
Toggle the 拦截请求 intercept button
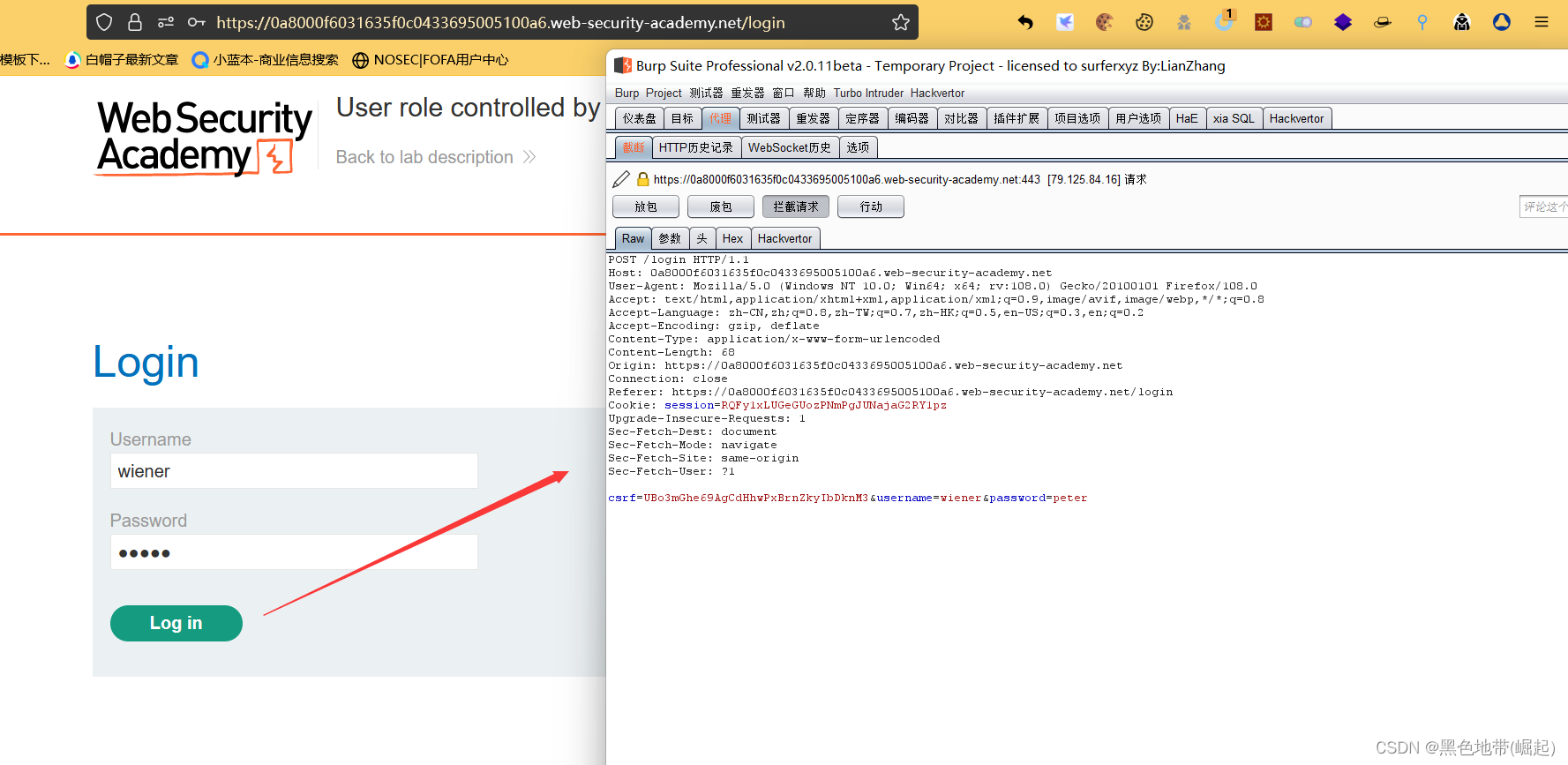(795, 206)
